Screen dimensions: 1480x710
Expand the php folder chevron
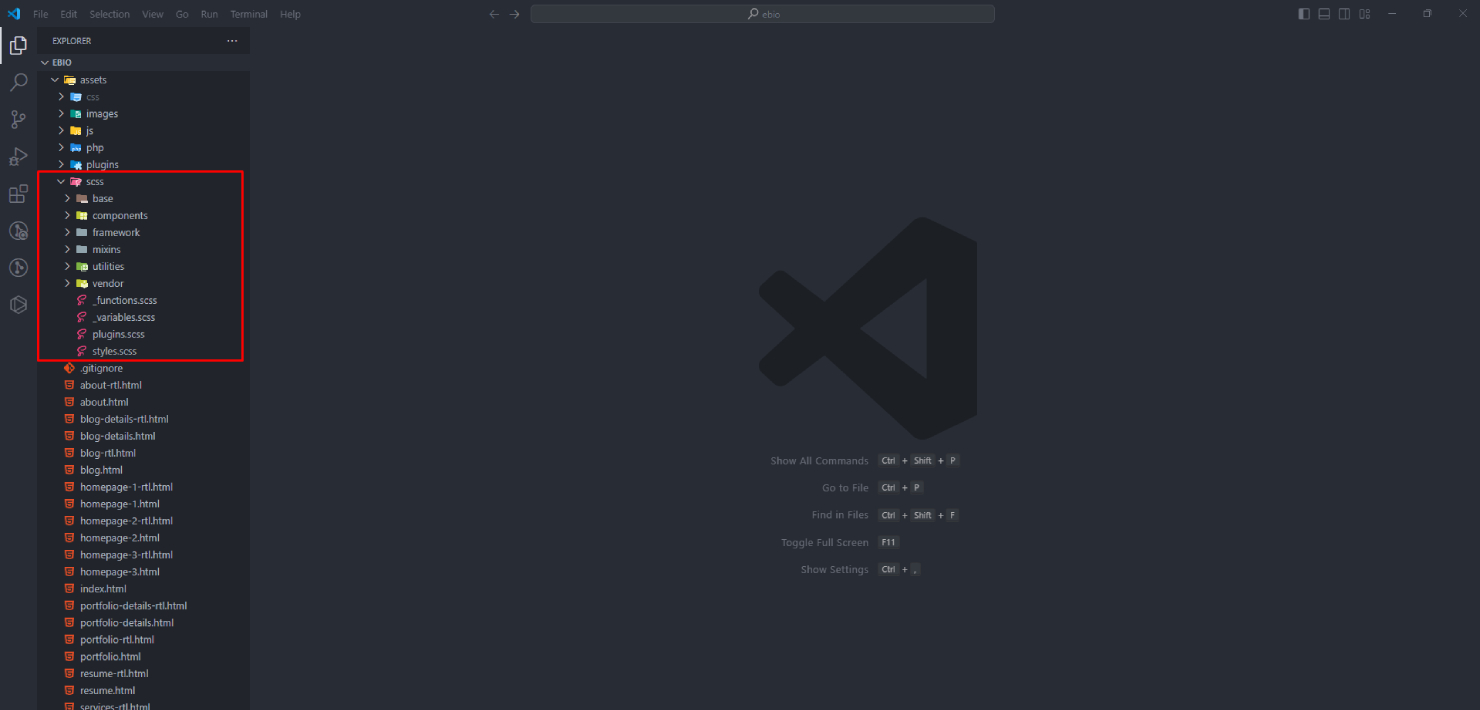tap(61, 148)
